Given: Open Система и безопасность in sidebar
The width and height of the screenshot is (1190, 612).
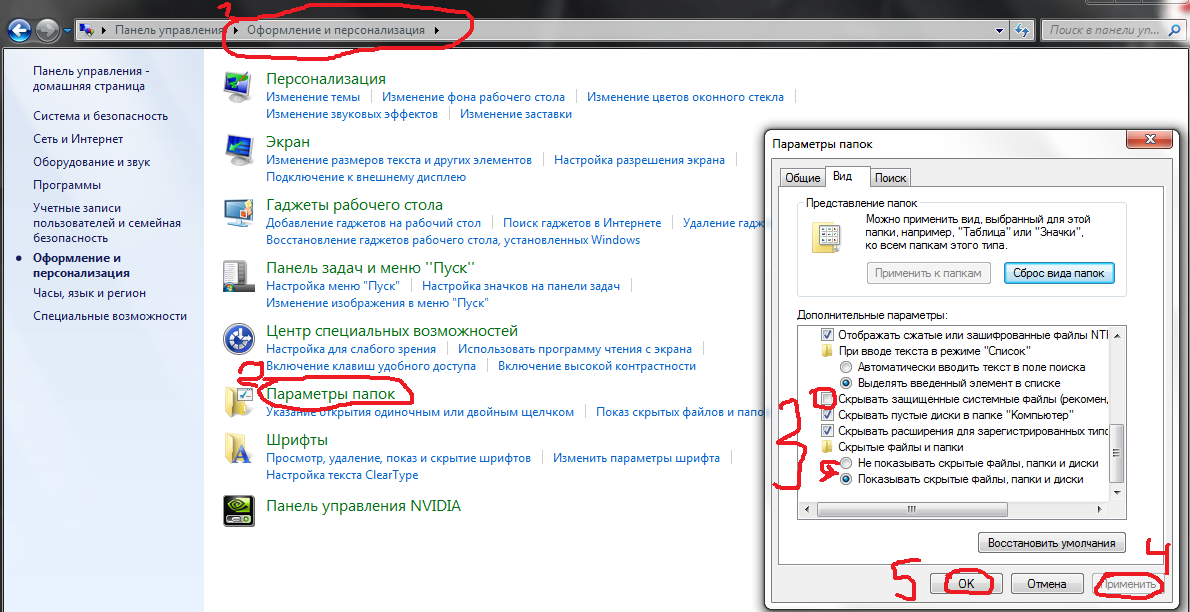Looking at the screenshot, I should 100,116.
